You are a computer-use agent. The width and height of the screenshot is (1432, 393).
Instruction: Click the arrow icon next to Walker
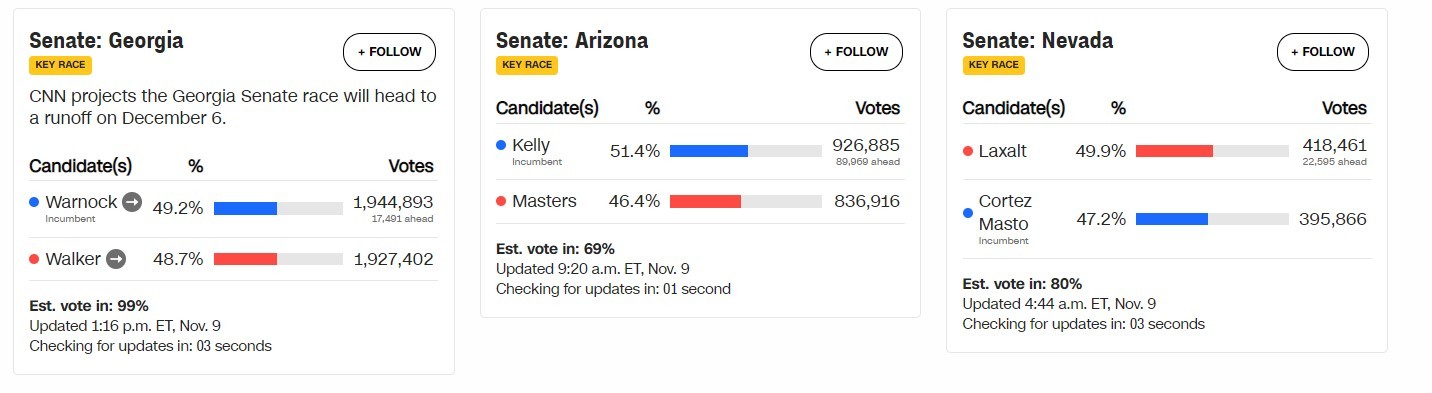click(x=116, y=259)
